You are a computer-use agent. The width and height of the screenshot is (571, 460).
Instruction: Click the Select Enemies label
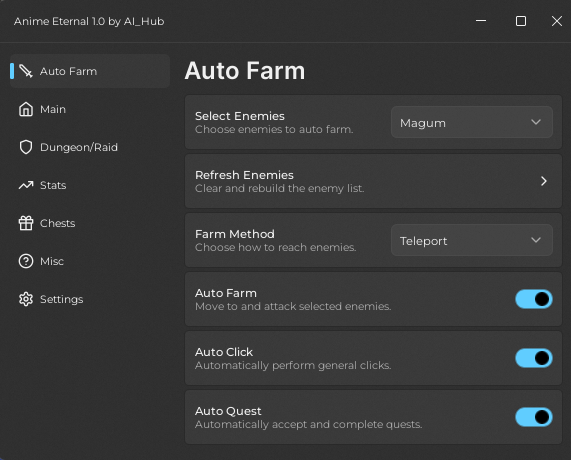[240, 116]
